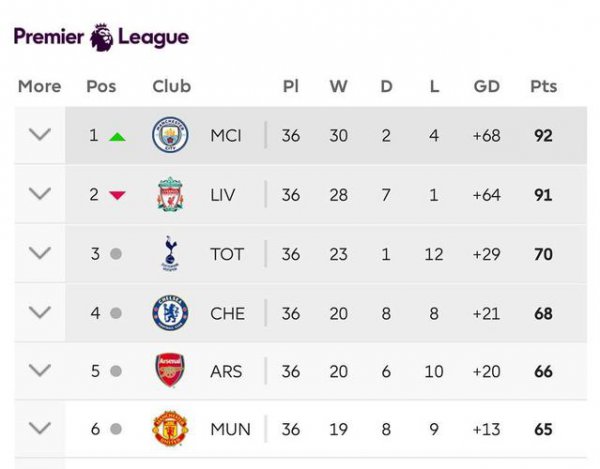
Task: Click the green up arrow beside position 1
Action: 117,137
